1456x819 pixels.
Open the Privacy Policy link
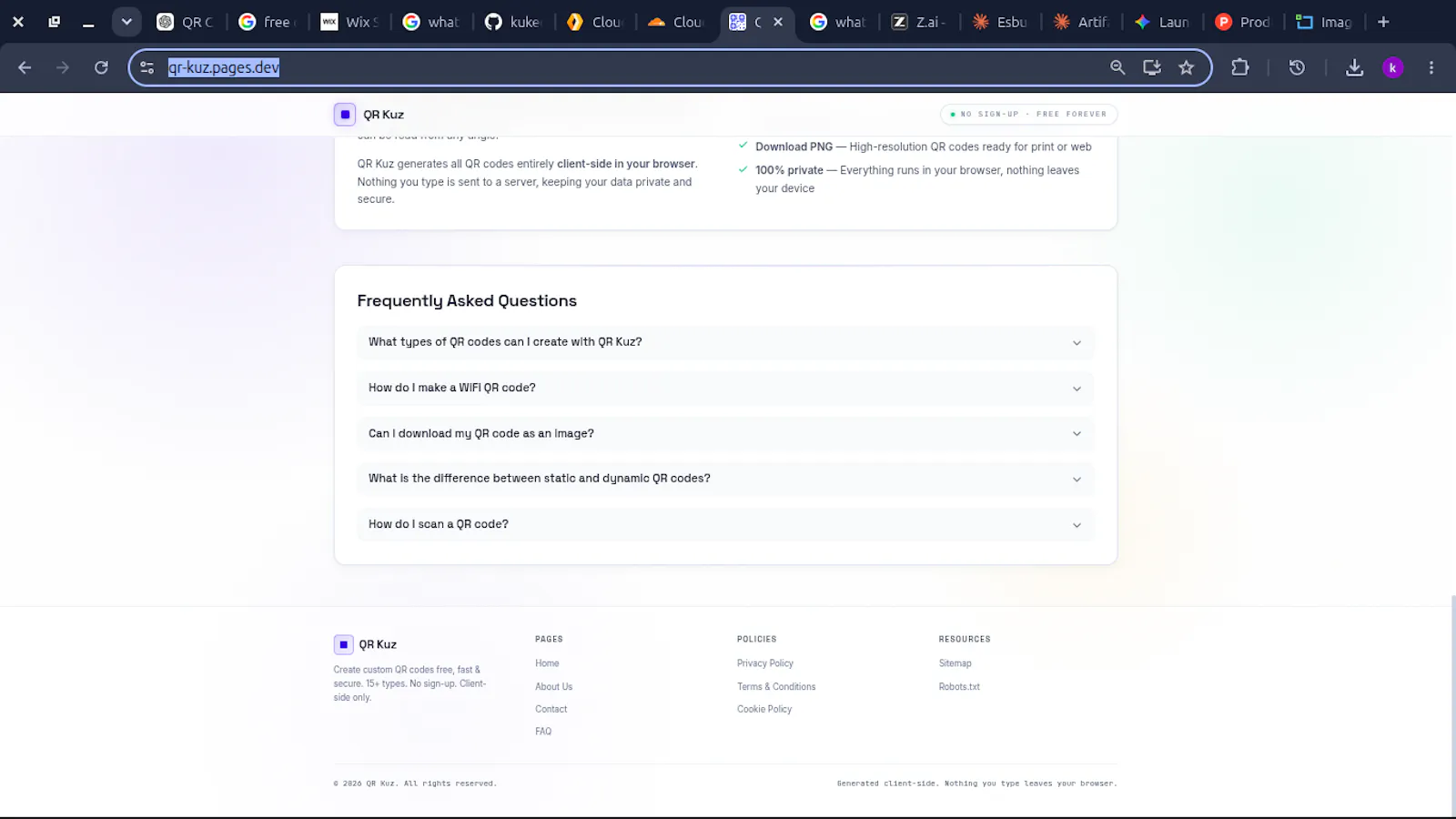pos(764,663)
